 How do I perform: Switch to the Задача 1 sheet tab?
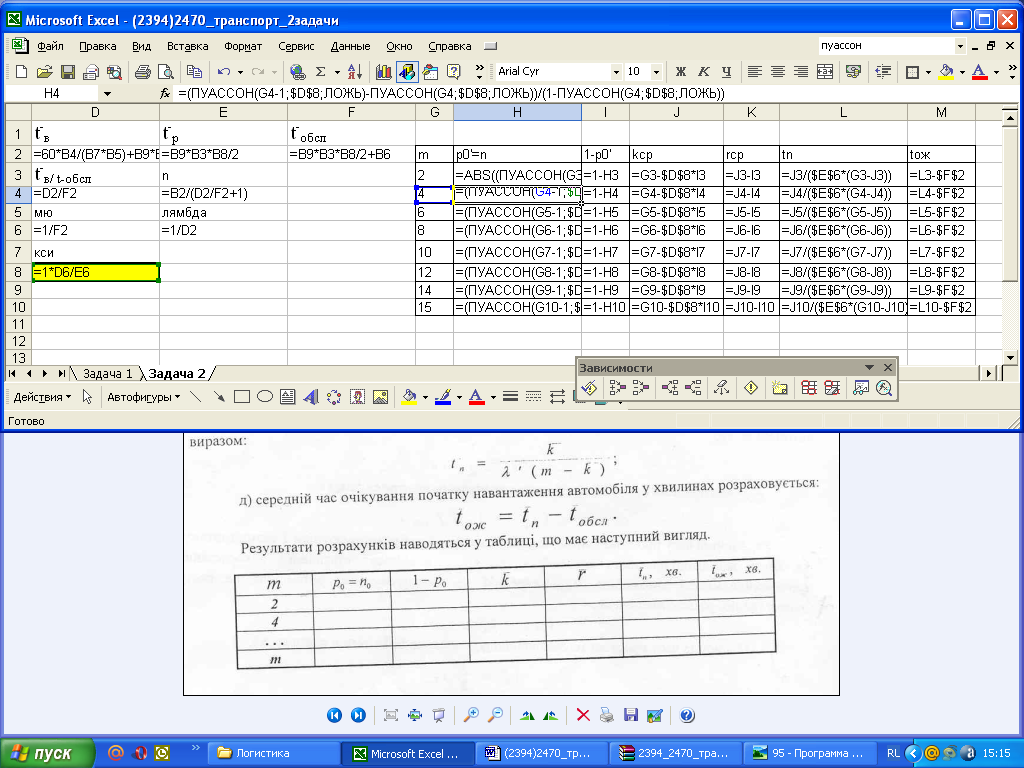coord(107,373)
